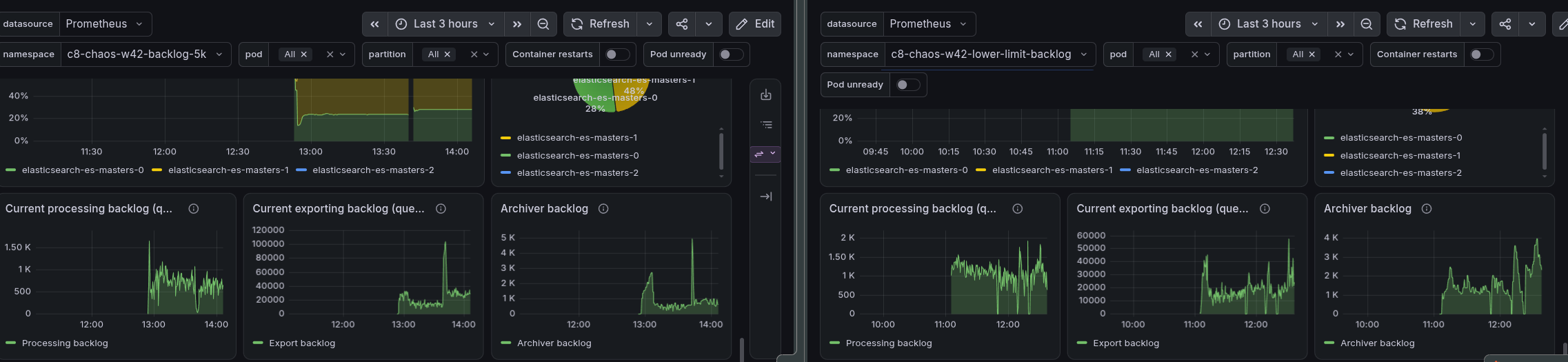The height and width of the screenshot is (362, 1568).
Task: Open share icon in left dashboard
Action: (682, 24)
